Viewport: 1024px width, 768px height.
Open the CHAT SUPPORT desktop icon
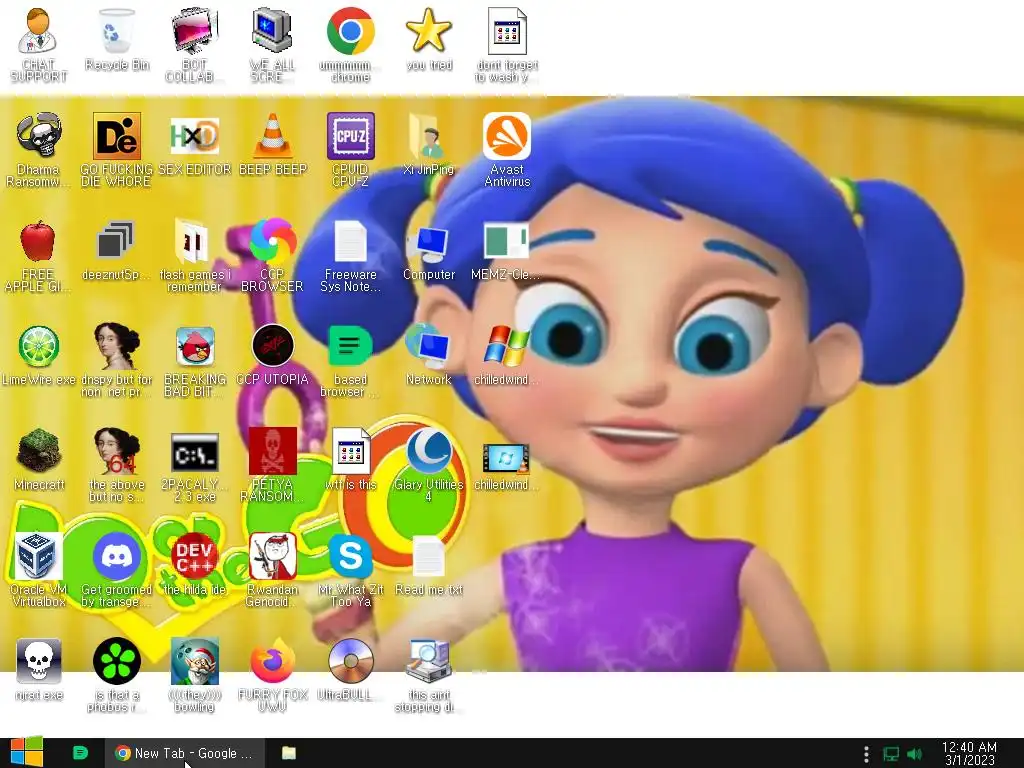pyautogui.click(x=38, y=44)
